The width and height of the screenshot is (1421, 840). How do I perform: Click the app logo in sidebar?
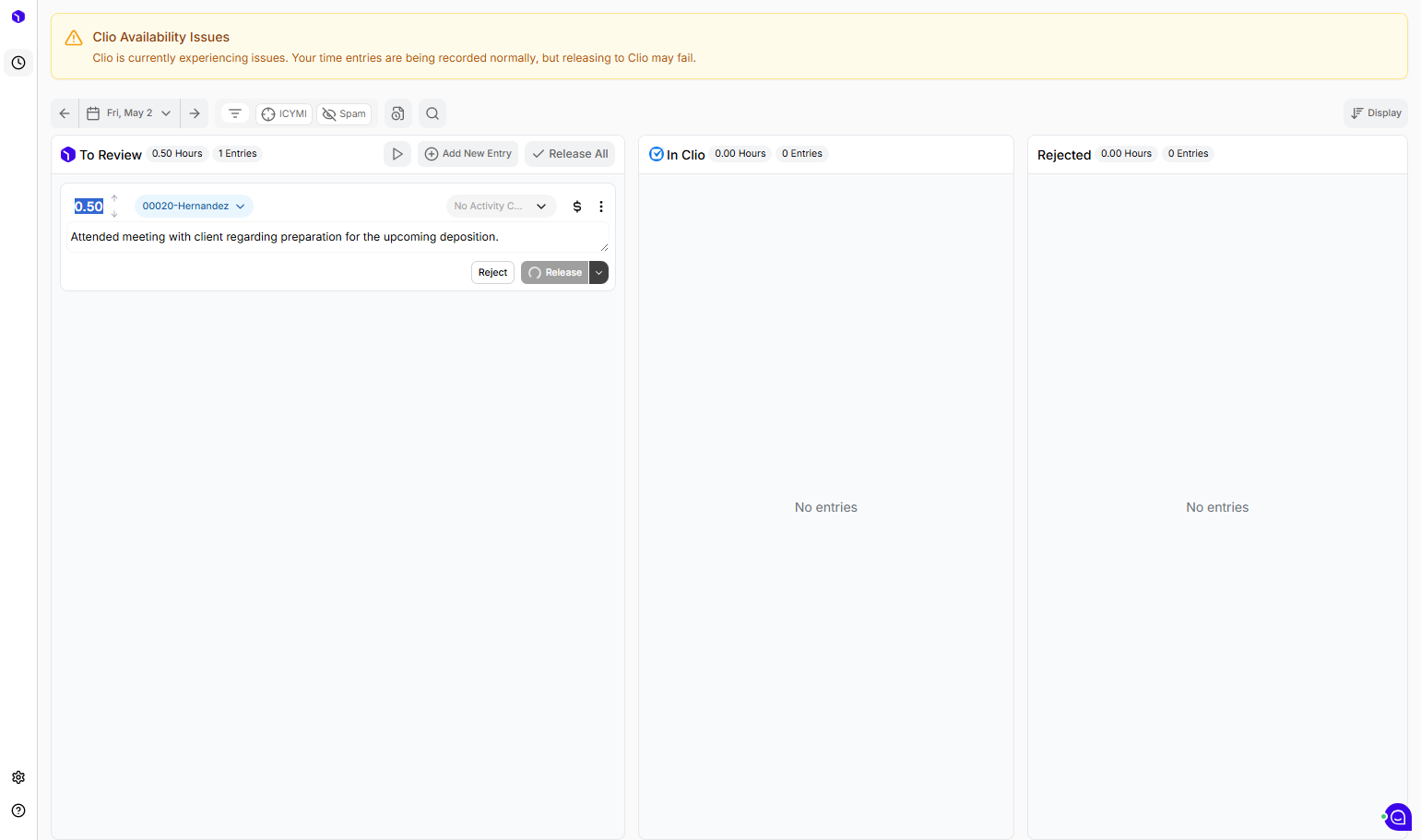click(x=18, y=17)
